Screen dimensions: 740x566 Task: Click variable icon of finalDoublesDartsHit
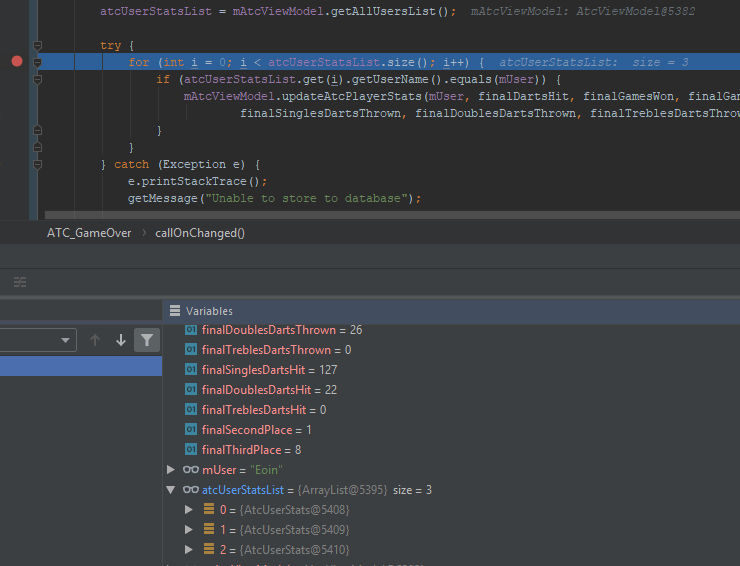point(191,389)
